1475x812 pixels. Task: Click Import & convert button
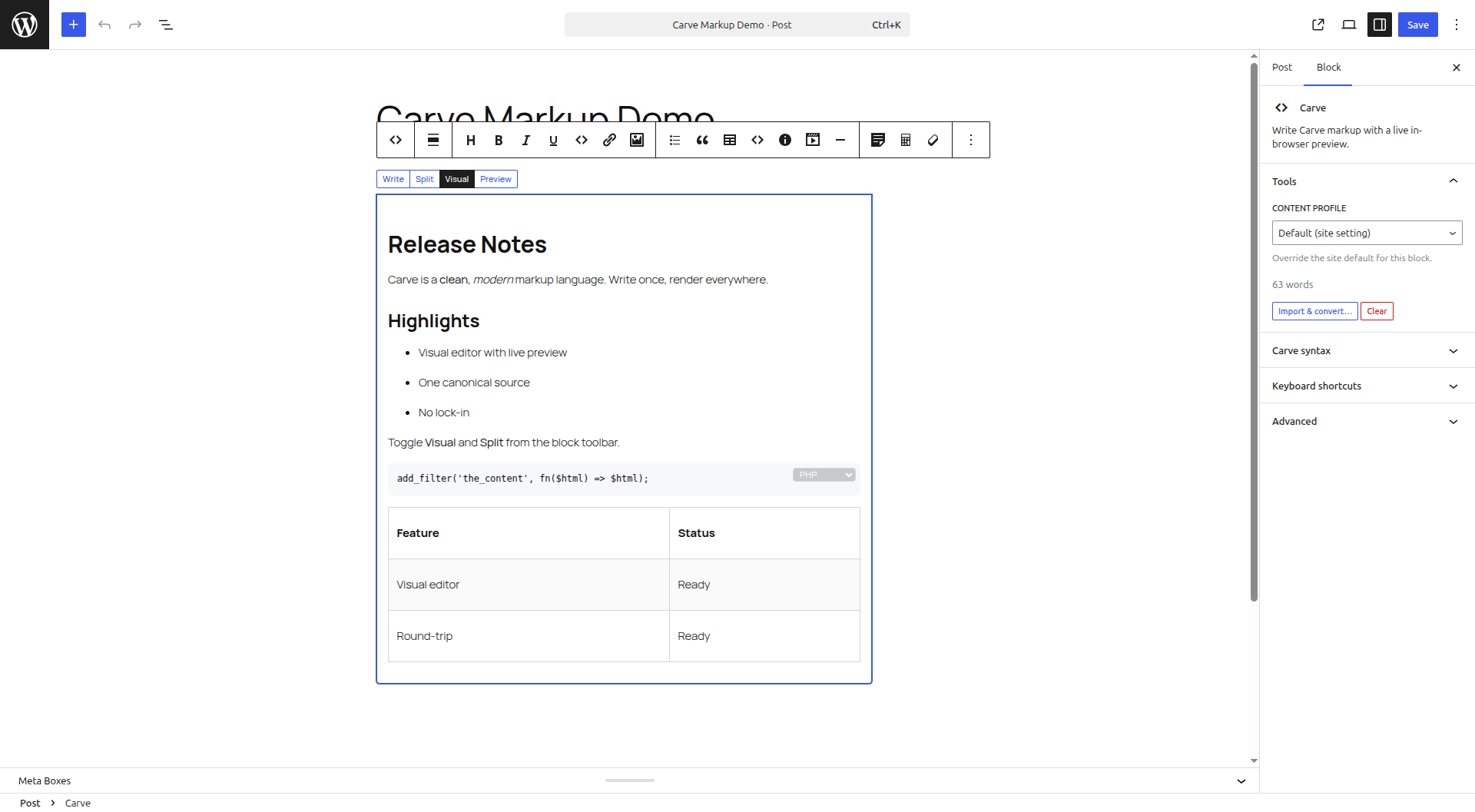click(x=1315, y=311)
